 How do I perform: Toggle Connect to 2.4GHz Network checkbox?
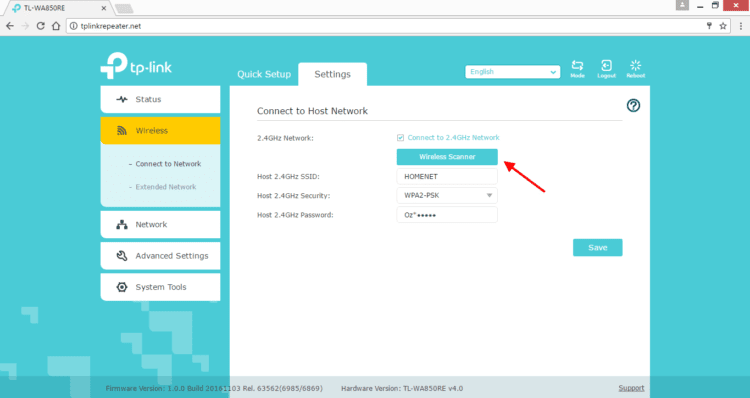tap(400, 138)
